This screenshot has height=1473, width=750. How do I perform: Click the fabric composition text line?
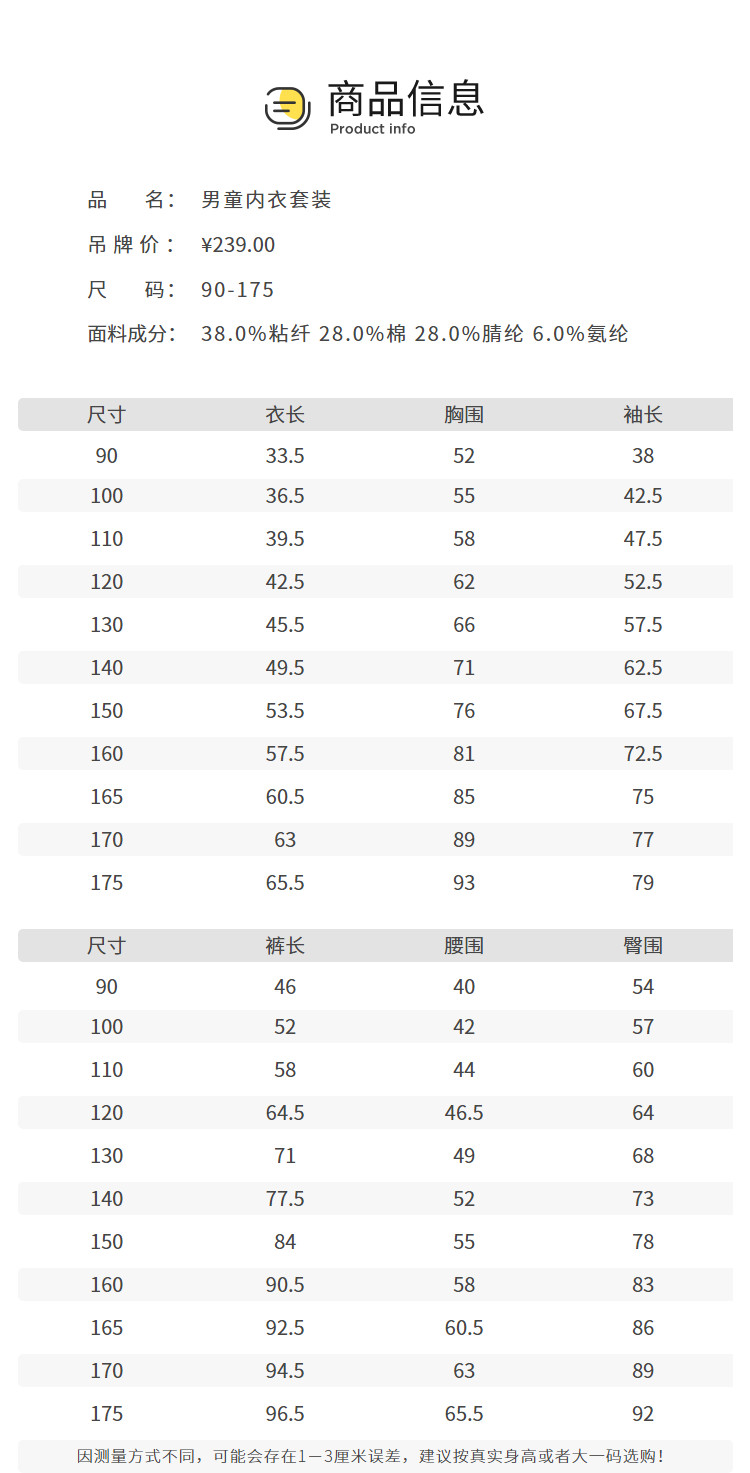pos(414,334)
